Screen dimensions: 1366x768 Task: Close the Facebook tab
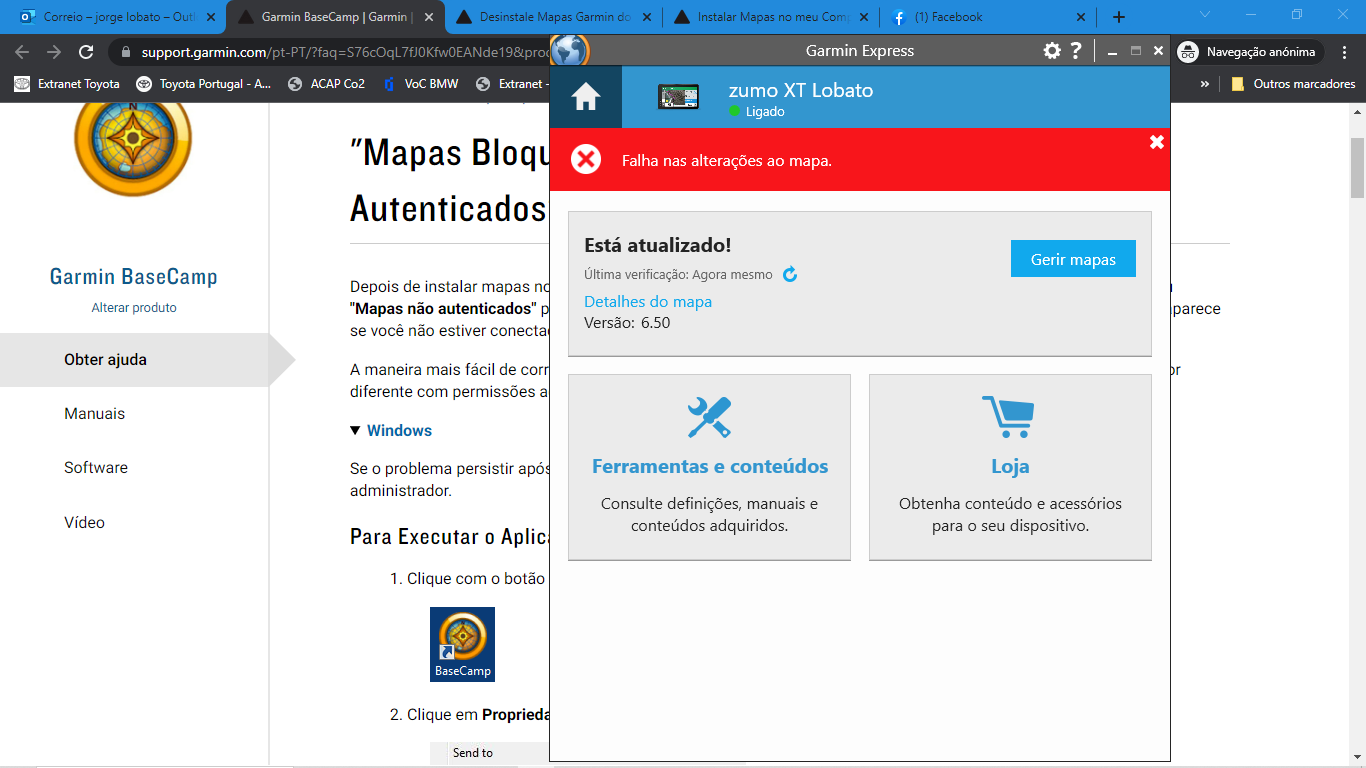click(1081, 17)
